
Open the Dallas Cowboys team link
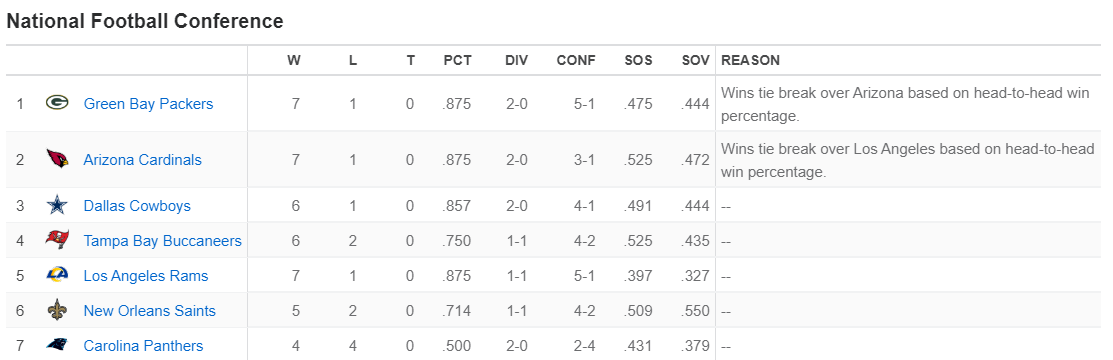click(137, 206)
